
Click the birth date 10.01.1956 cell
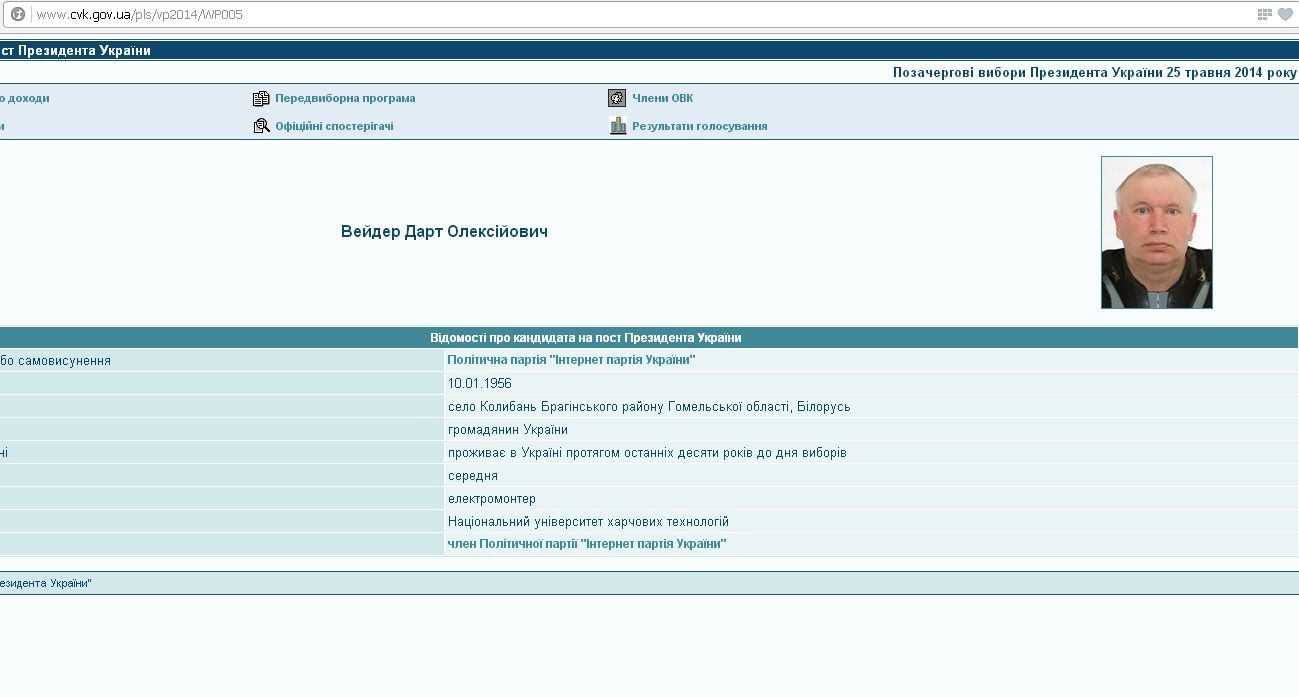point(479,383)
